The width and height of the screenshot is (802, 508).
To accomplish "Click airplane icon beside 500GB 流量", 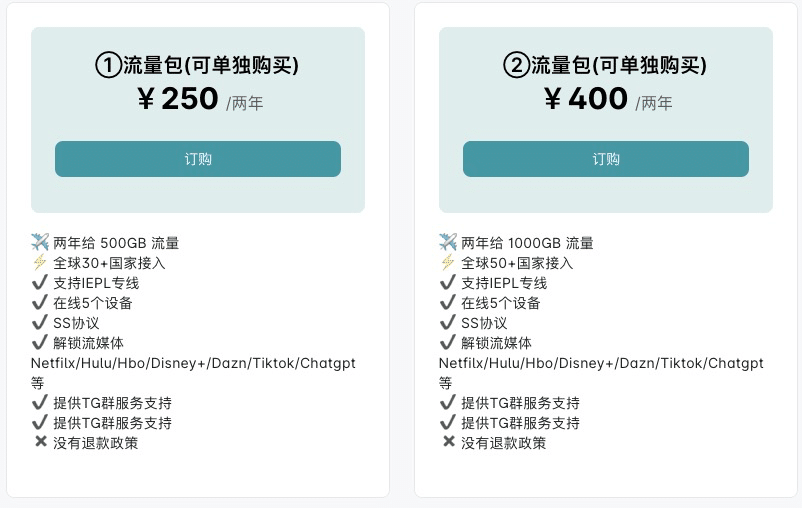I will [x=40, y=242].
